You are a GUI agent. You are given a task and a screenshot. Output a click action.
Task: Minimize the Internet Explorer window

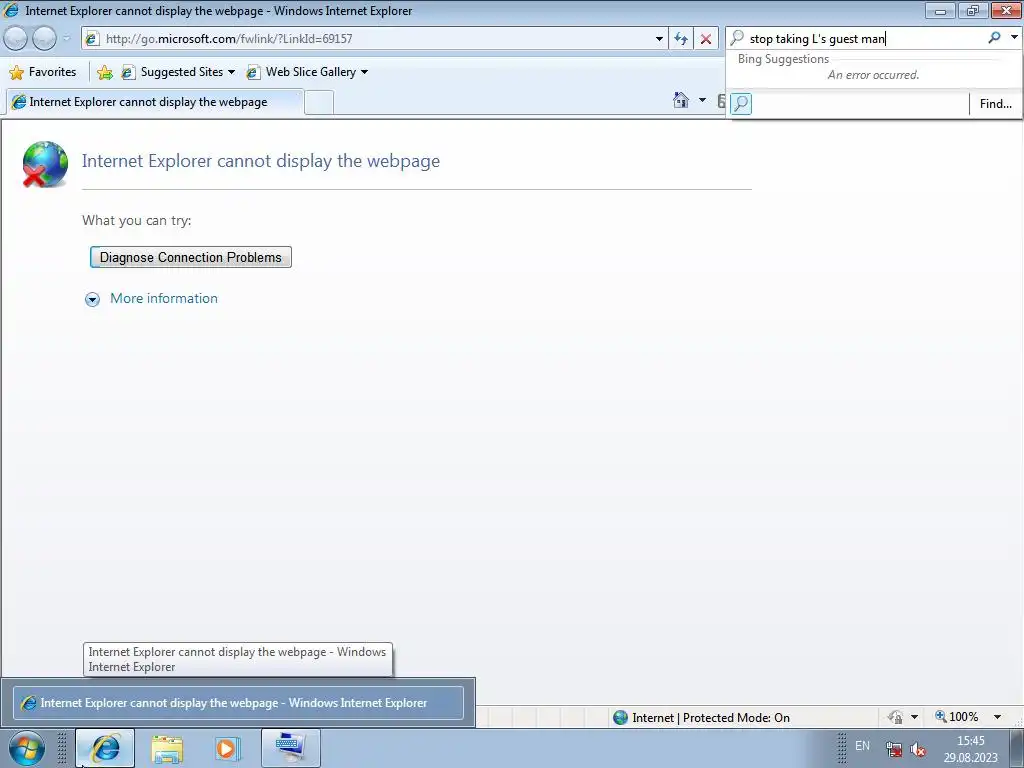pos(940,10)
